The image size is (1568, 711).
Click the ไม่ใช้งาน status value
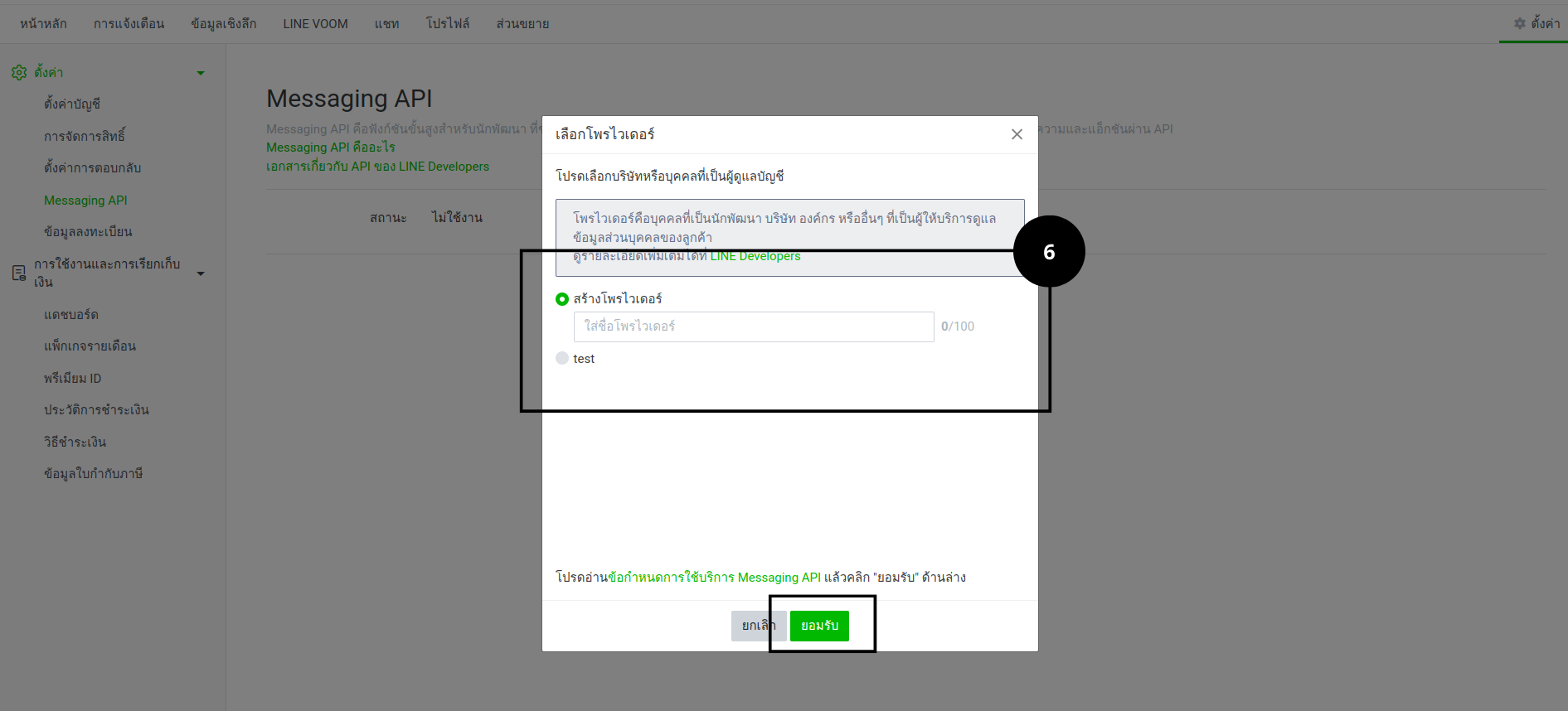457,218
